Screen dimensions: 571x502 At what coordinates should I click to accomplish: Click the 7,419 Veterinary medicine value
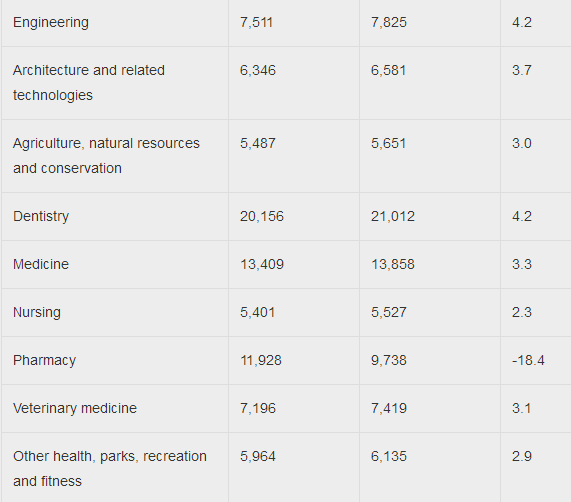(389, 408)
